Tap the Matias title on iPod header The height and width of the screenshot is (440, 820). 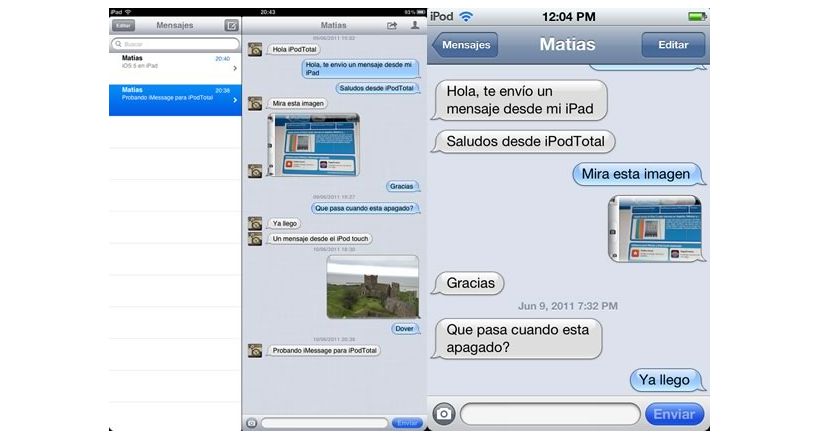567,44
